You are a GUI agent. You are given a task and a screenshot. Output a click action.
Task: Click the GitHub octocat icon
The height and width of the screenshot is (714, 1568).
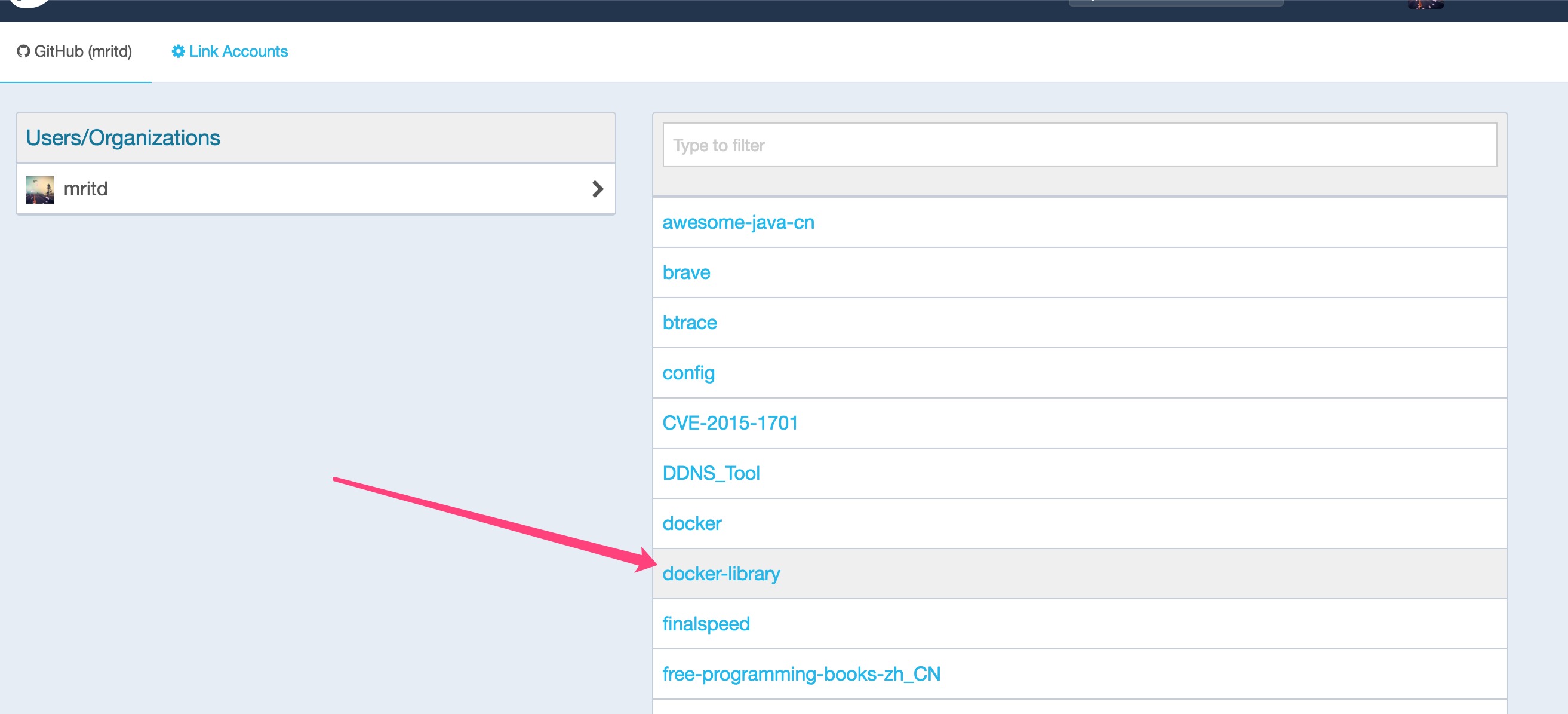(x=23, y=51)
